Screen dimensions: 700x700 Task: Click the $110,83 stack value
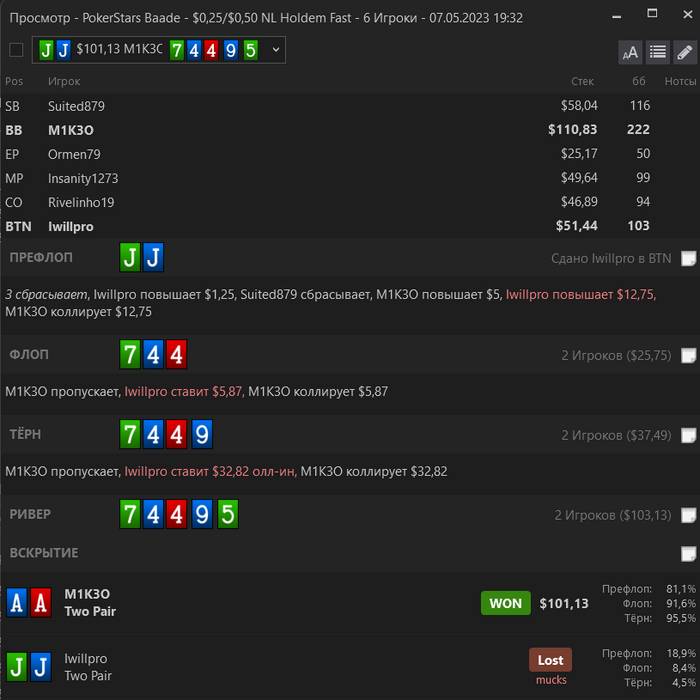tap(572, 130)
